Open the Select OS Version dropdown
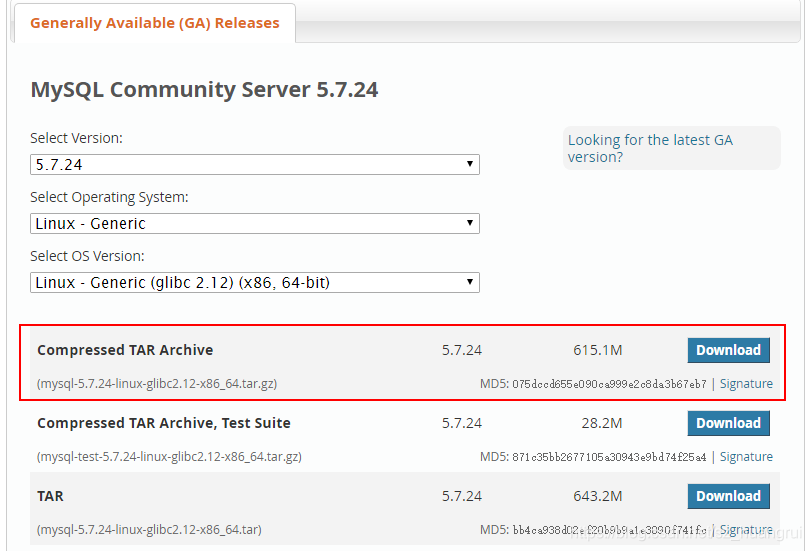Screen dimensions: 811x551 tap(255, 282)
